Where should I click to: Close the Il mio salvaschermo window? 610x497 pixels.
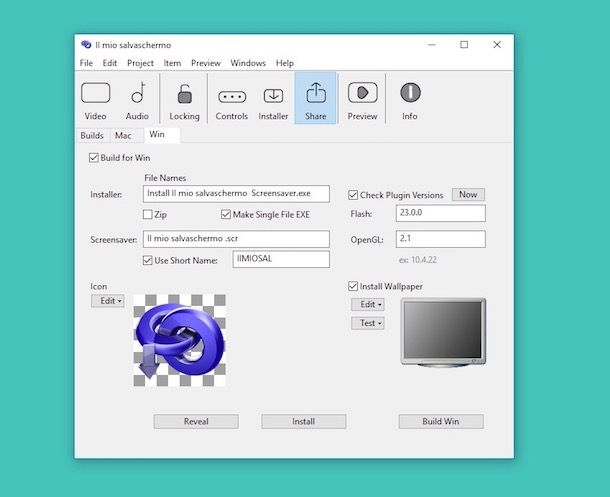click(497, 45)
